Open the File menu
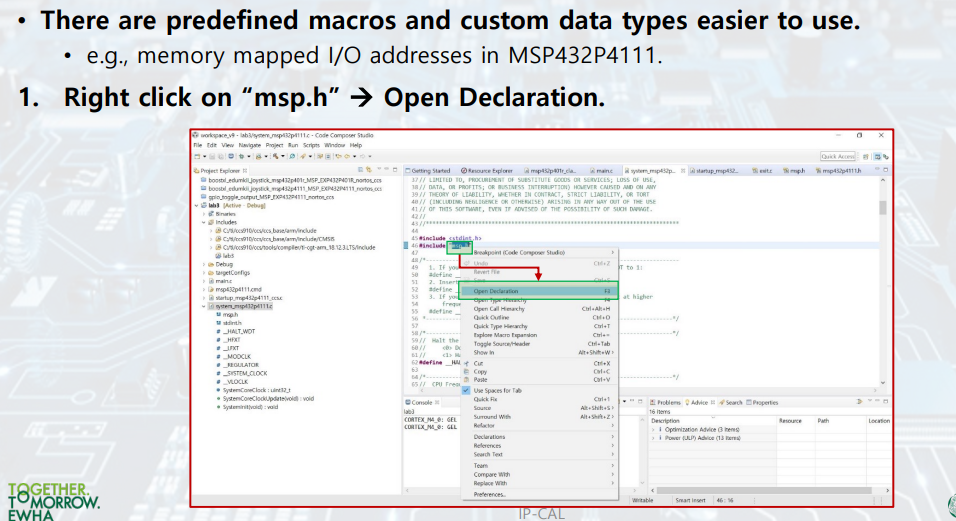 click(x=198, y=146)
